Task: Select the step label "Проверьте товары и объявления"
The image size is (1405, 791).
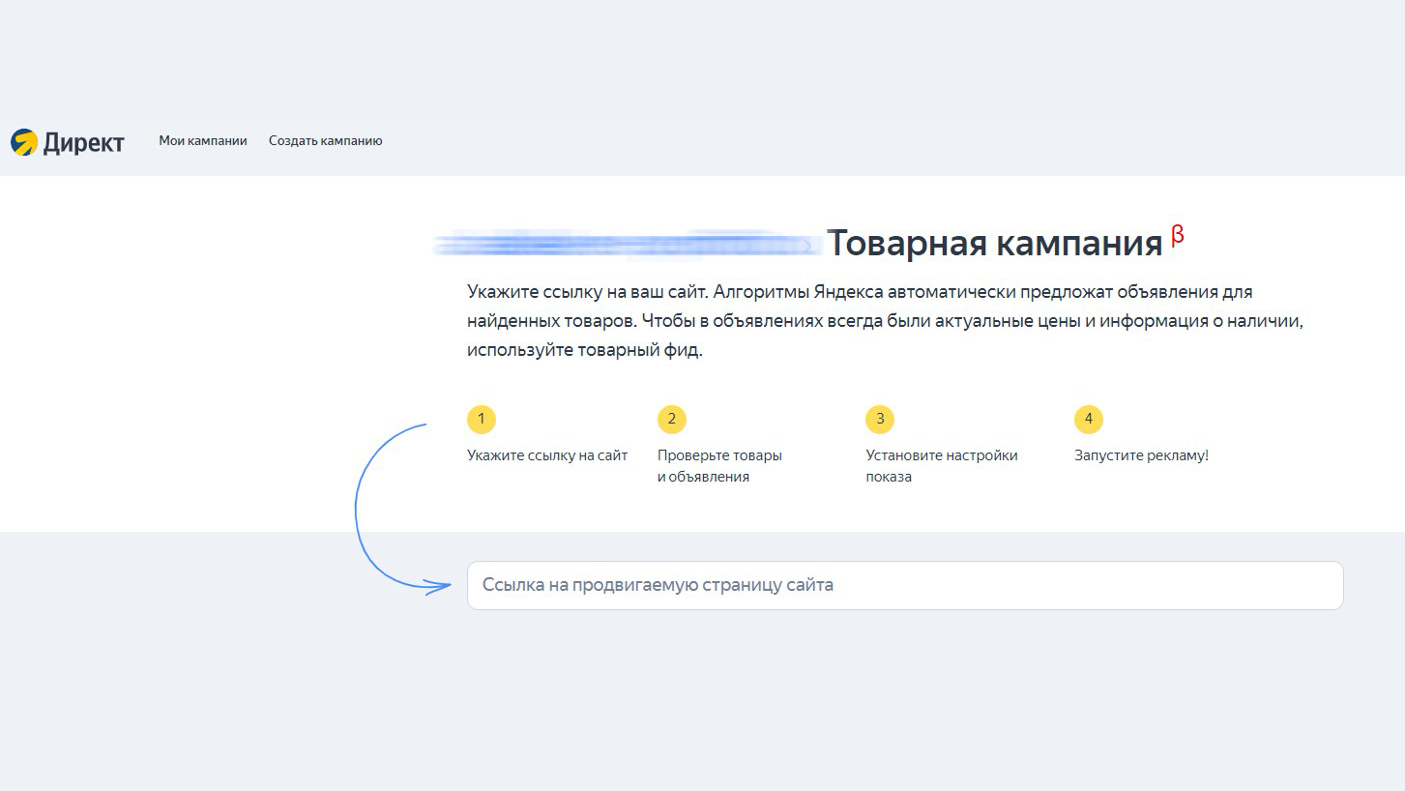Action: 719,466
